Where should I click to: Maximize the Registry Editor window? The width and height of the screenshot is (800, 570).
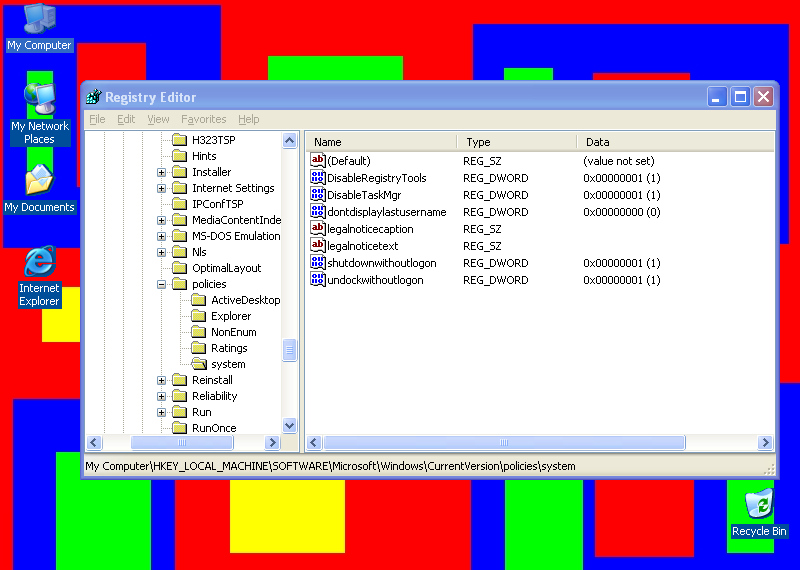pyautogui.click(x=740, y=96)
